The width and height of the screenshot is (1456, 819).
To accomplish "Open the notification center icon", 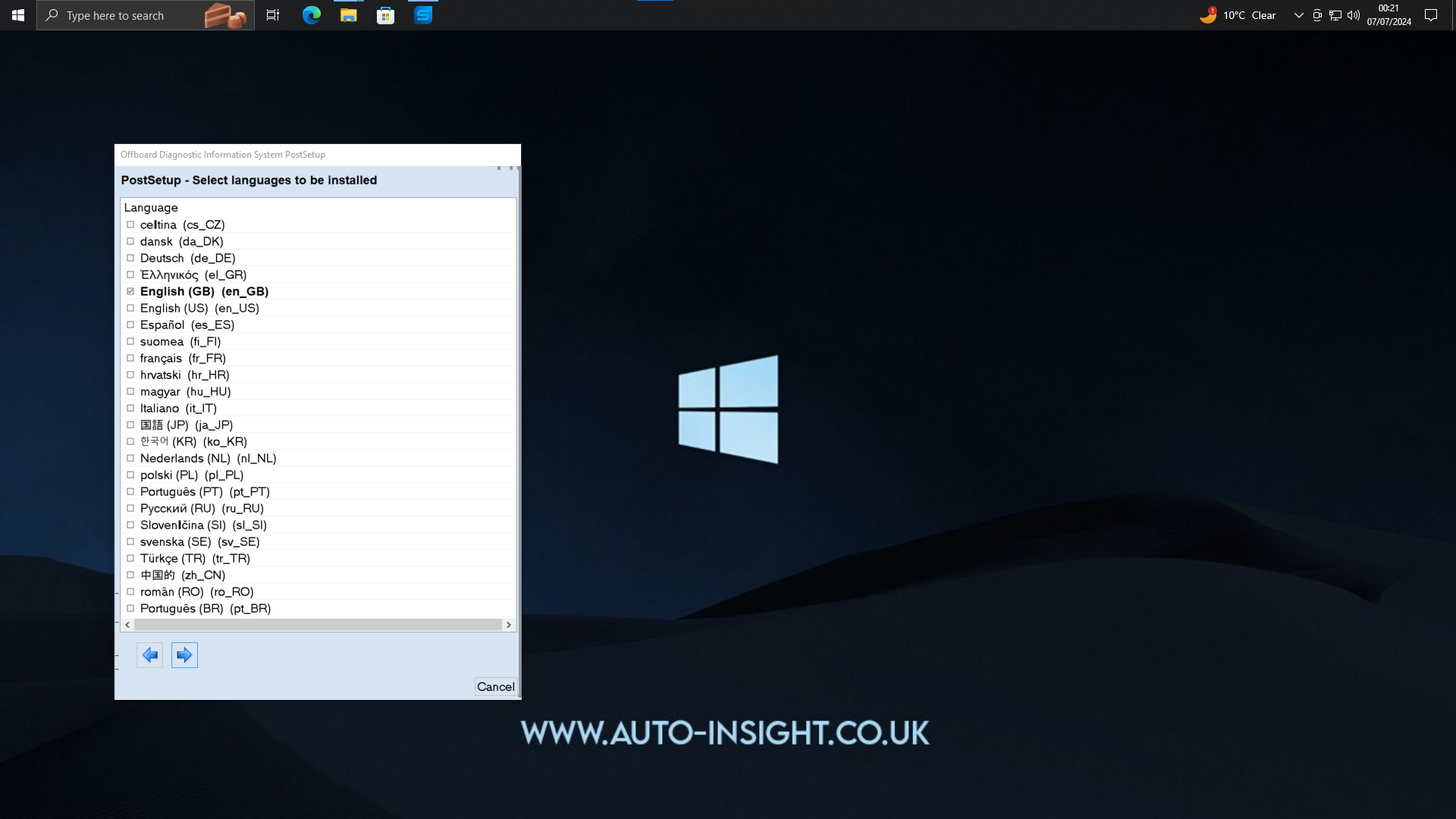I will 1431,15.
